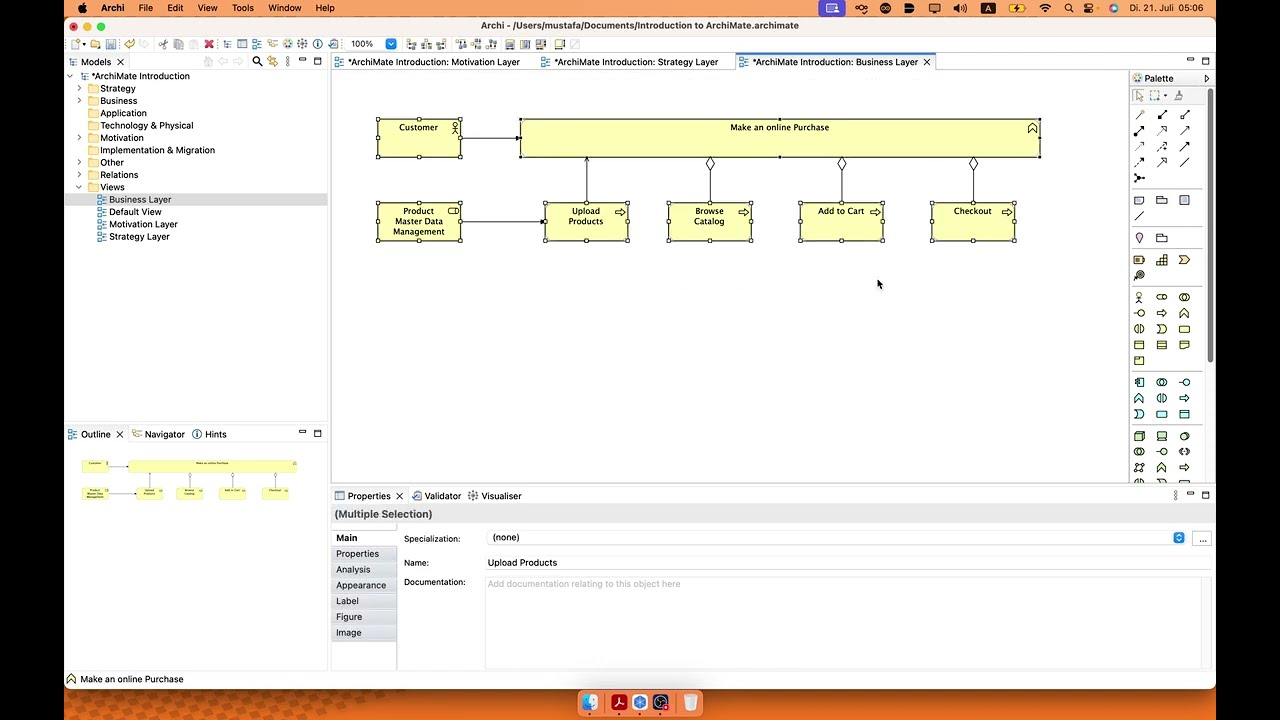Click the Documentation text area

[x=844, y=622]
